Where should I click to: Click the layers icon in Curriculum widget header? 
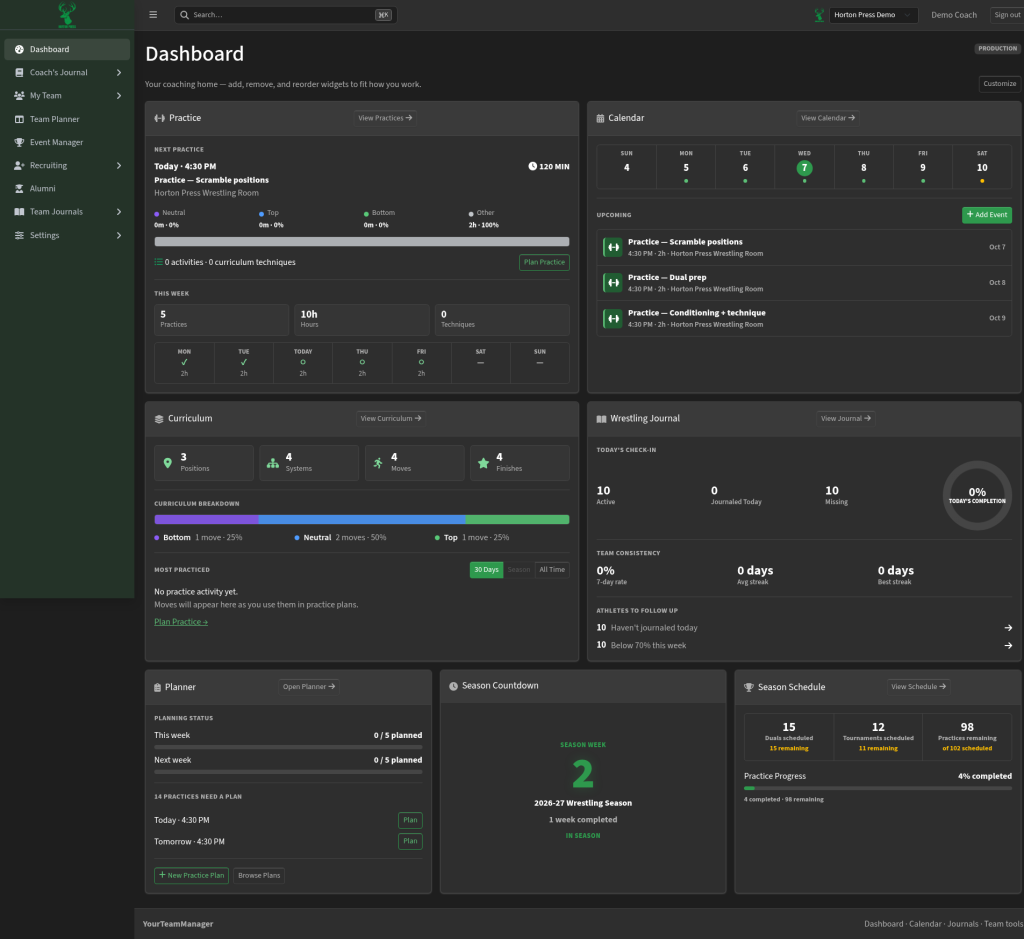159,419
